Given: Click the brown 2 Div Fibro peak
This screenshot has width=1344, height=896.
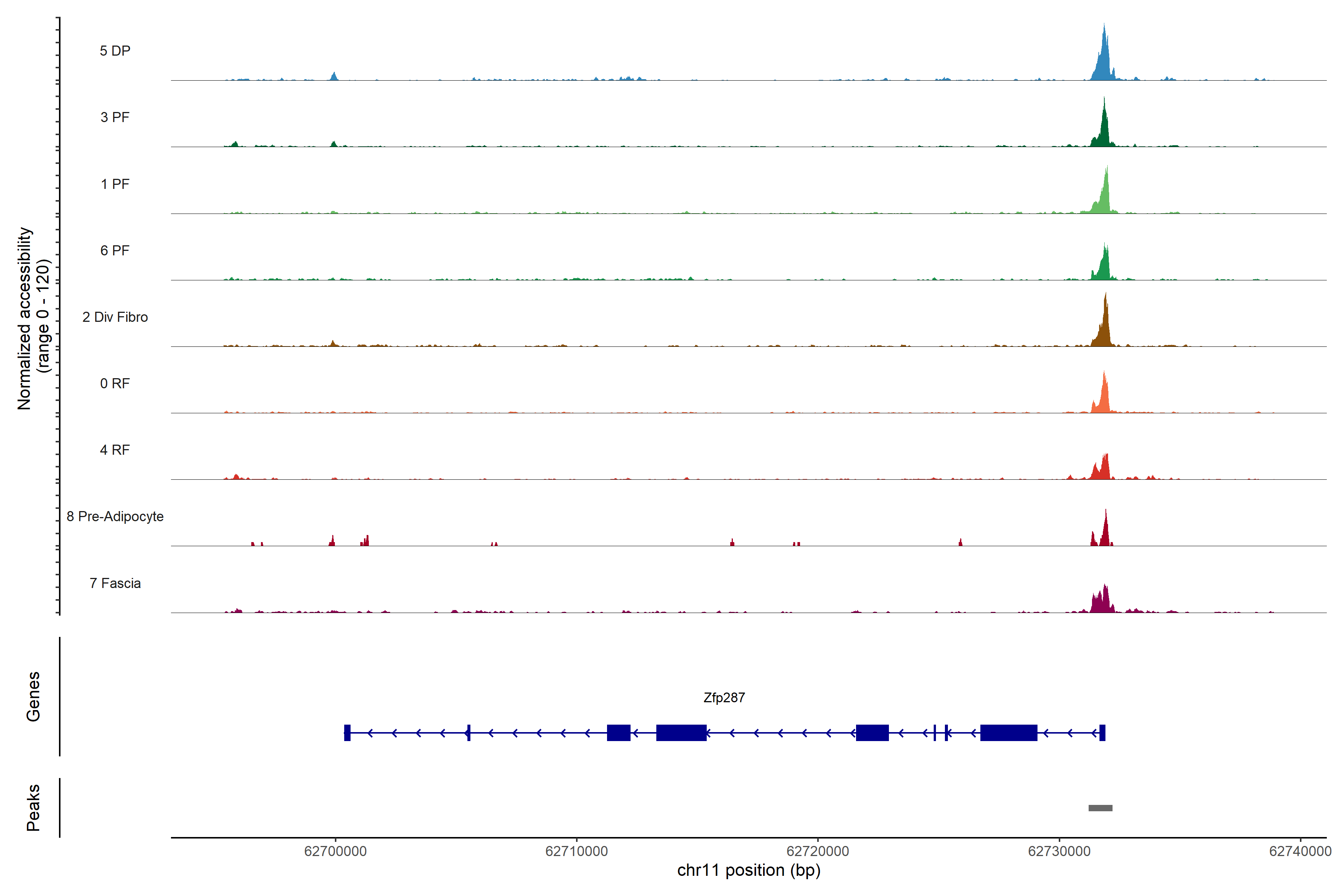Looking at the screenshot, I should coord(1105,329).
